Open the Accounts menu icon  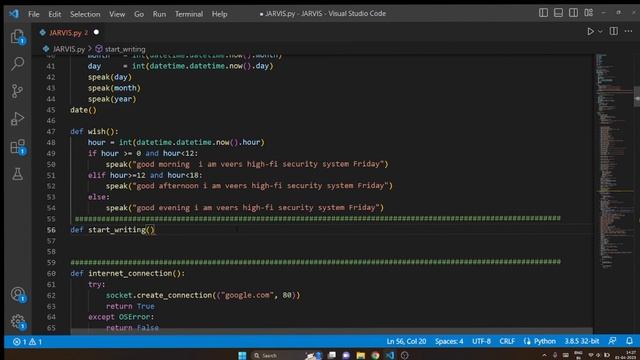pyautogui.click(x=18, y=294)
